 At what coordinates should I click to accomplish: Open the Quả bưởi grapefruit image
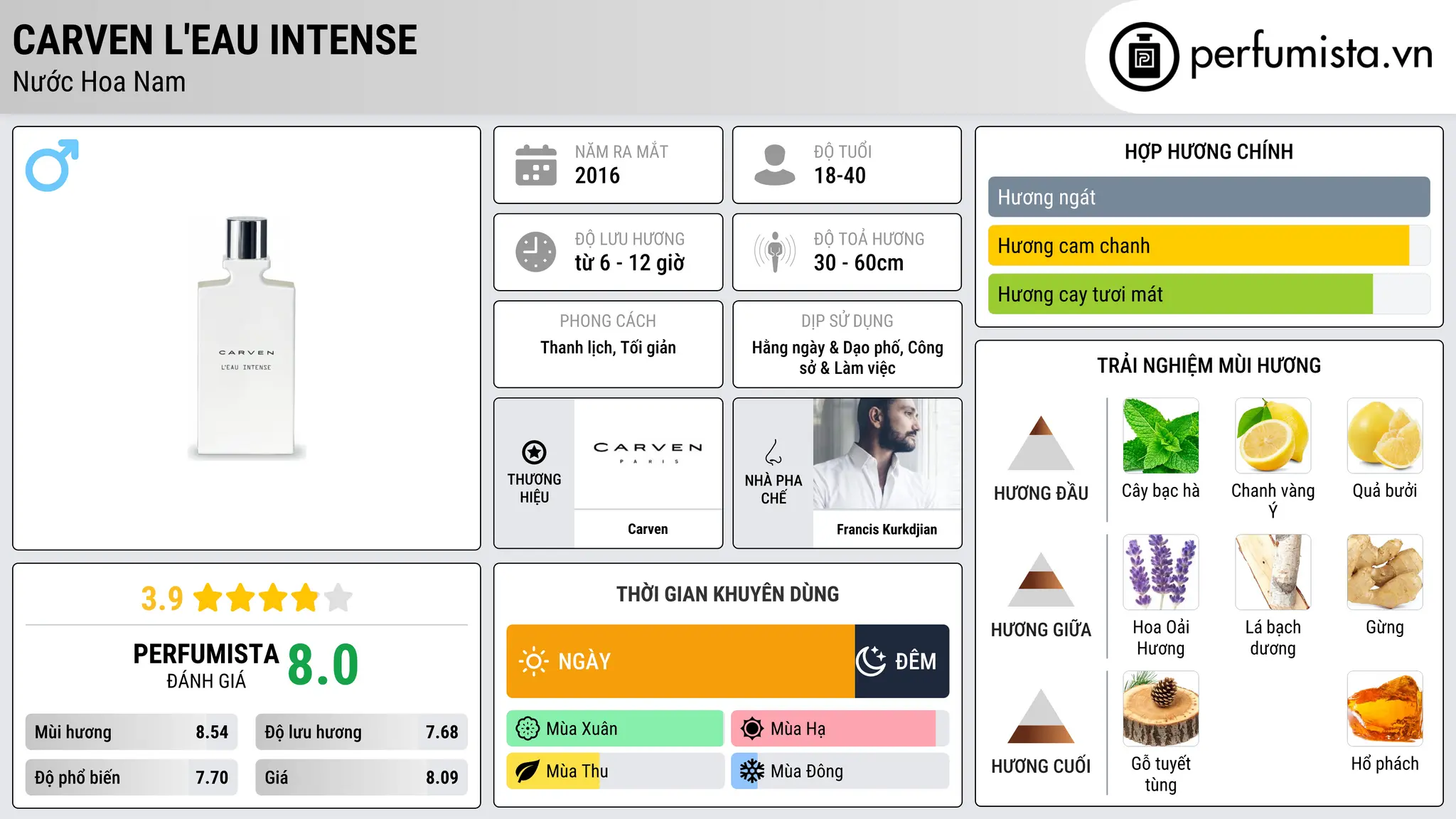(x=1385, y=436)
